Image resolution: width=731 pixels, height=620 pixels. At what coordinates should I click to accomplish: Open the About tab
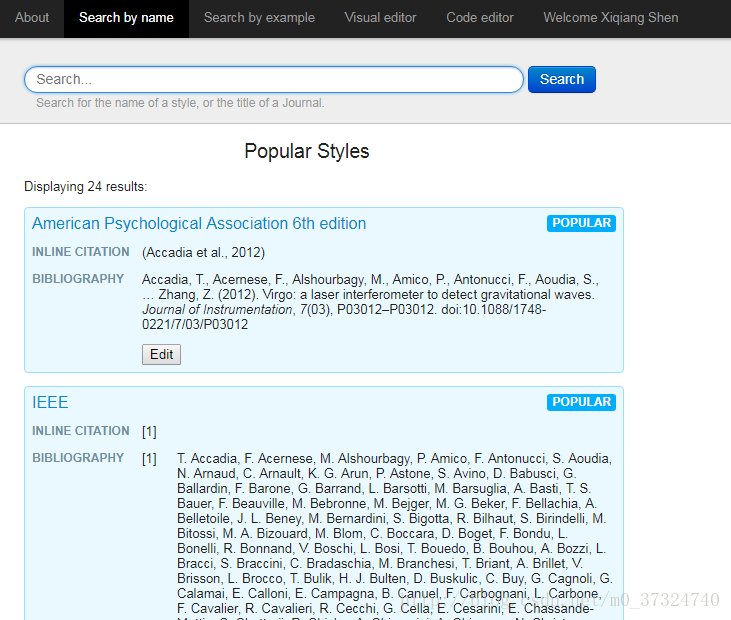click(x=32, y=18)
